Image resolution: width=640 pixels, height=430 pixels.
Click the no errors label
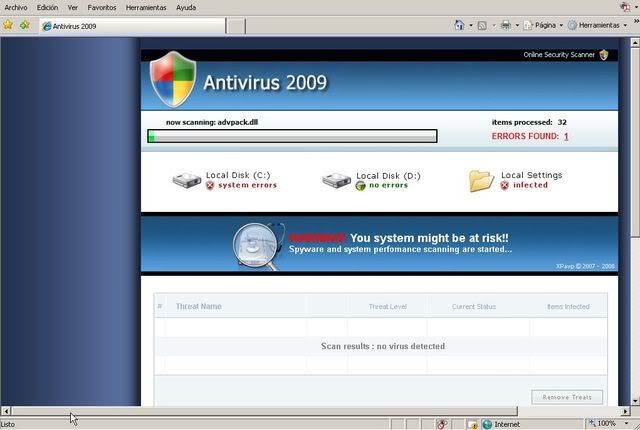tap(388, 185)
